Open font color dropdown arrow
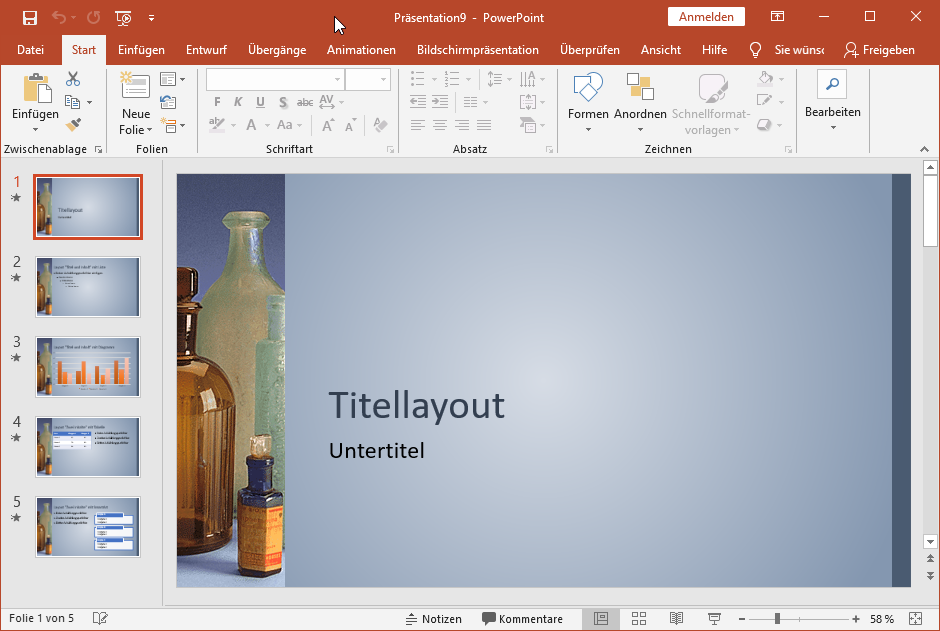 267,125
